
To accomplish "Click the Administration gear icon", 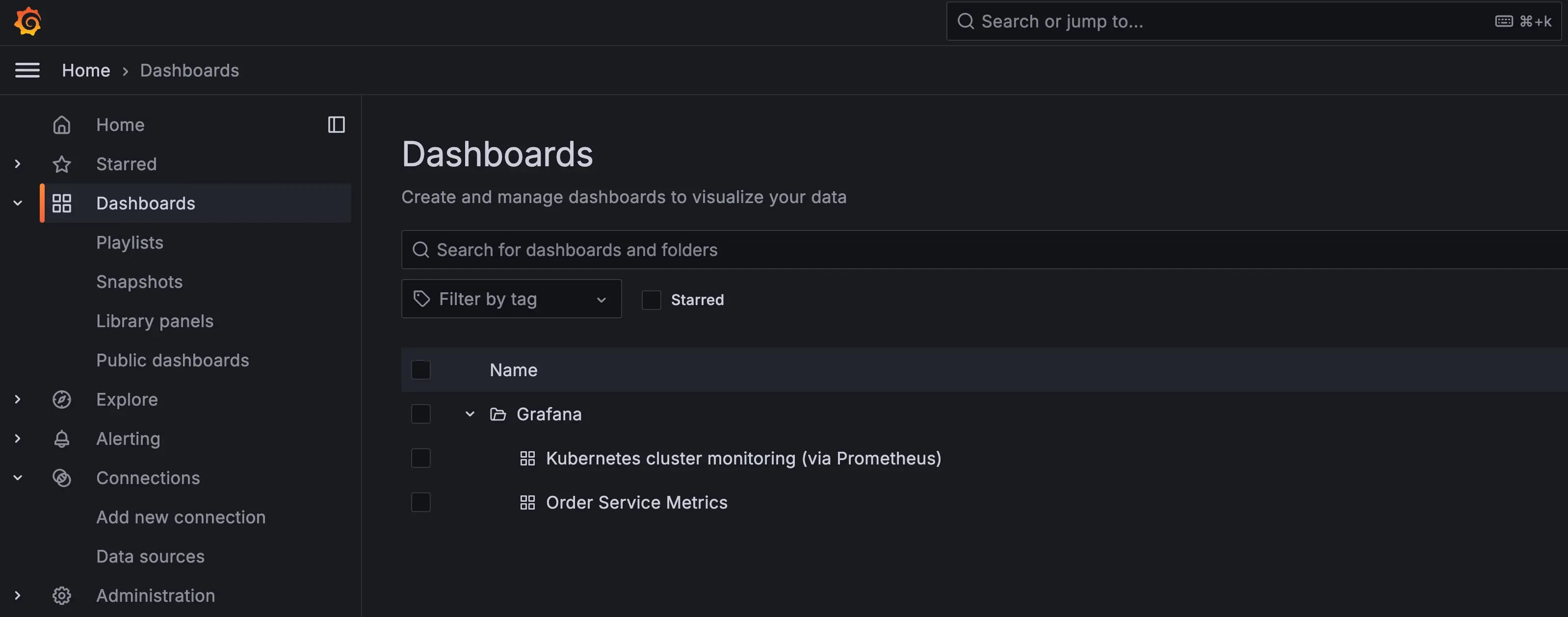I will point(61,596).
